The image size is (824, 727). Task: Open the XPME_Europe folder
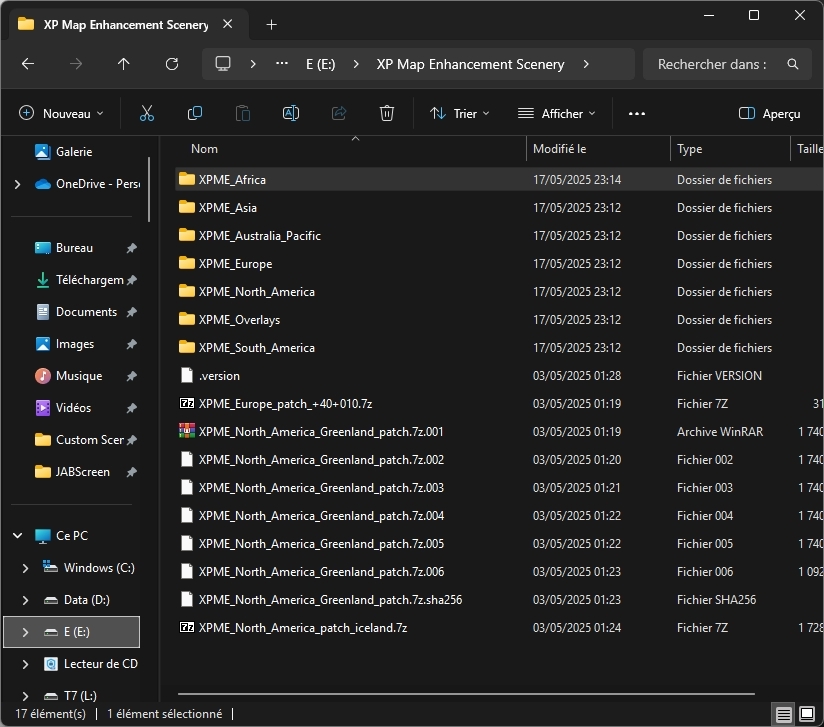tap(235, 264)
